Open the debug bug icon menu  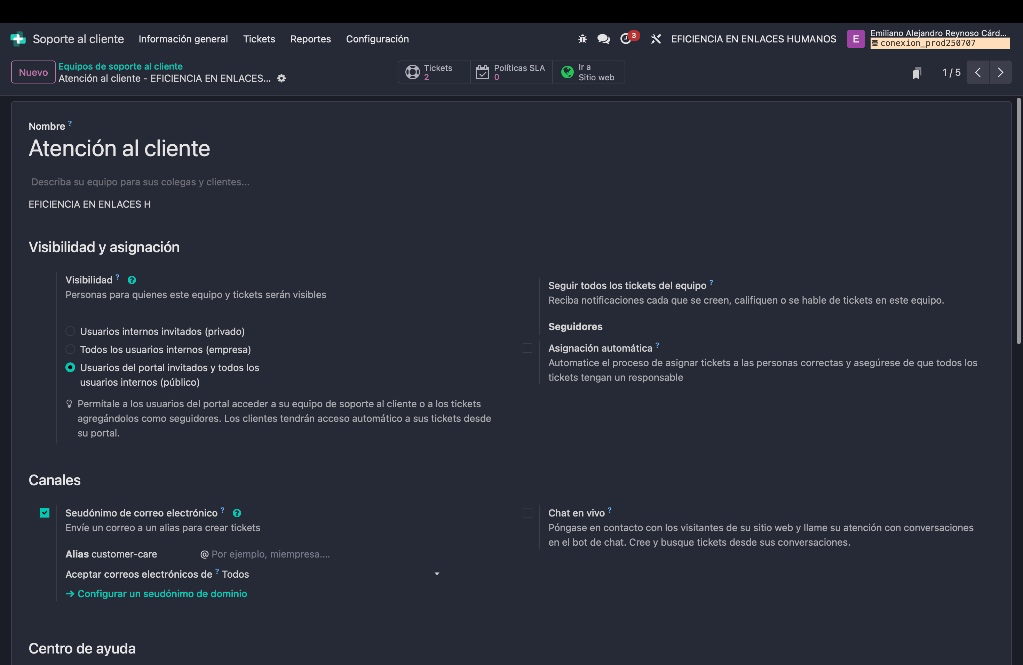pos(583,39)
